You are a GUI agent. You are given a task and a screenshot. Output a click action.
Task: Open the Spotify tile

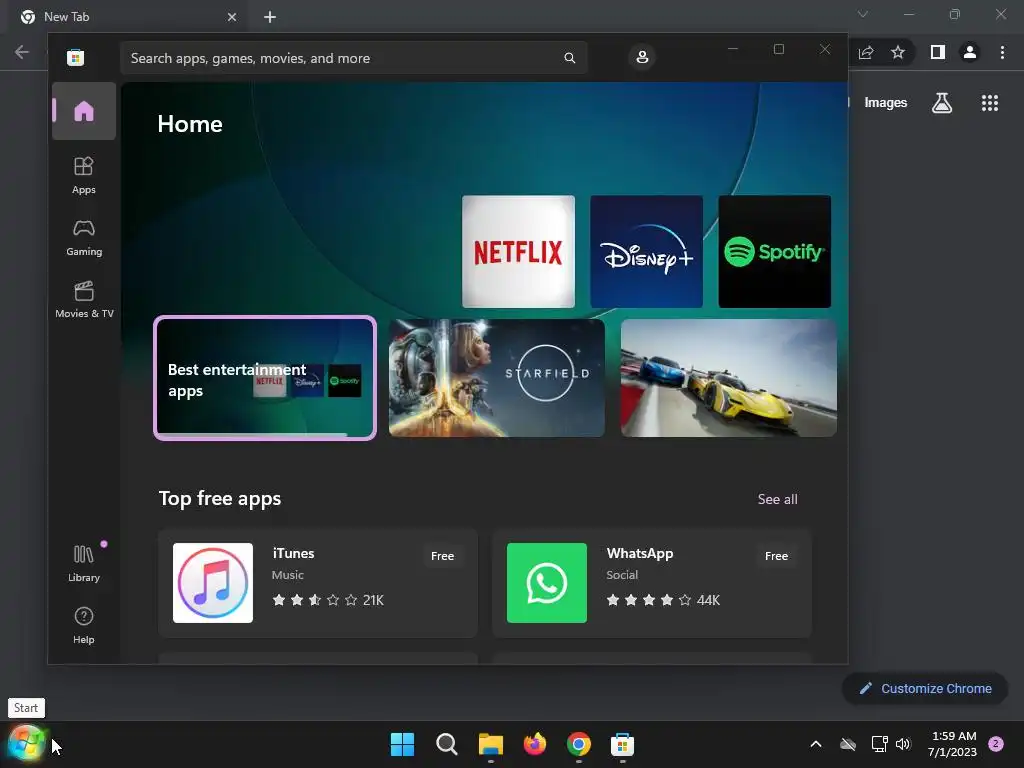[775, 251]
